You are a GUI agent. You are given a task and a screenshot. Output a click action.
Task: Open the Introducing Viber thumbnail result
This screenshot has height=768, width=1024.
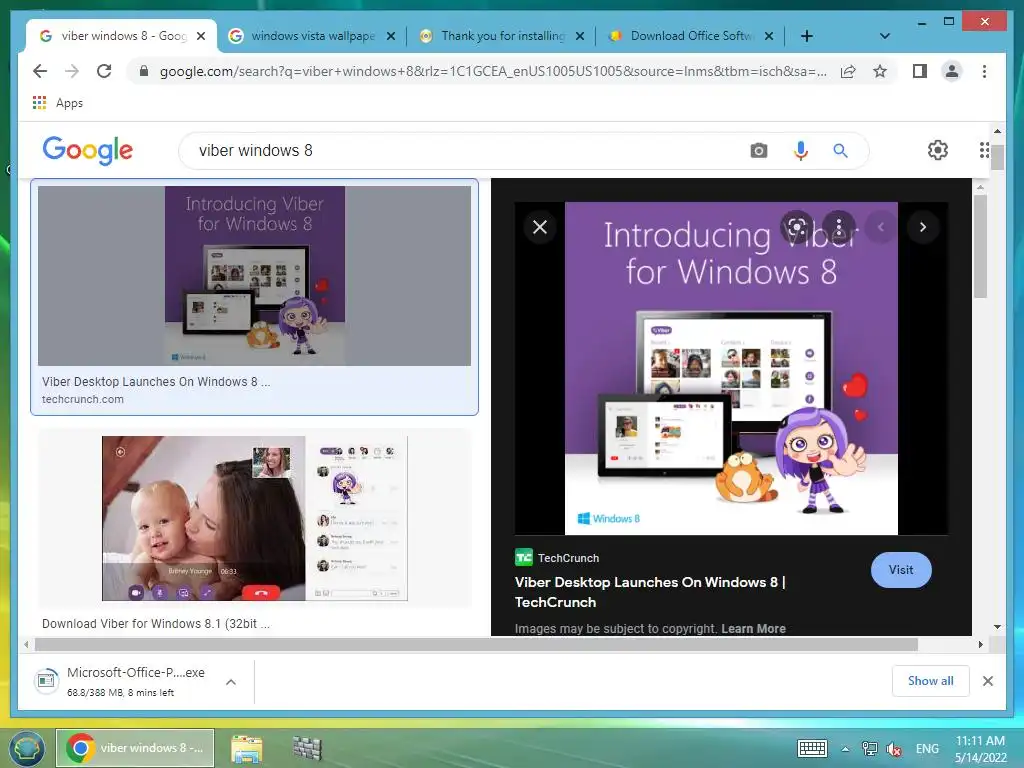point(254,276)
